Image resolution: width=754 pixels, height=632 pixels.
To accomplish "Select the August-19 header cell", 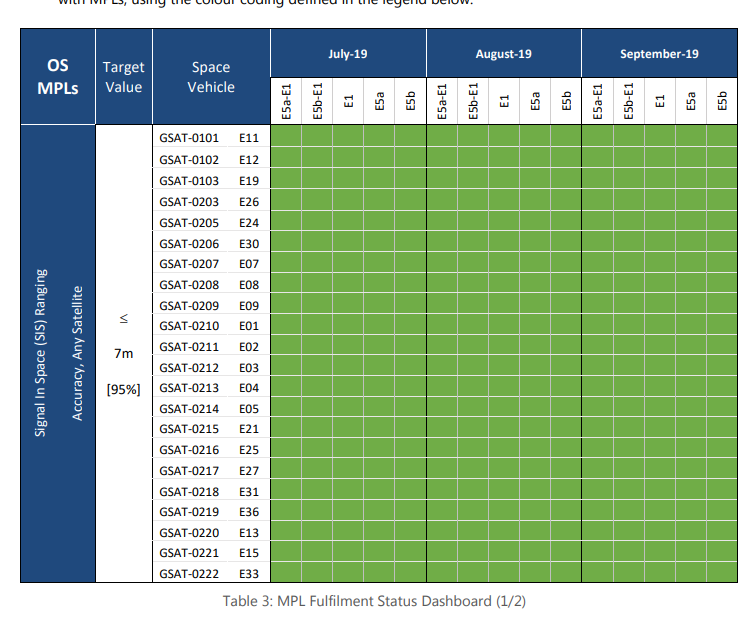I will 503,53.
